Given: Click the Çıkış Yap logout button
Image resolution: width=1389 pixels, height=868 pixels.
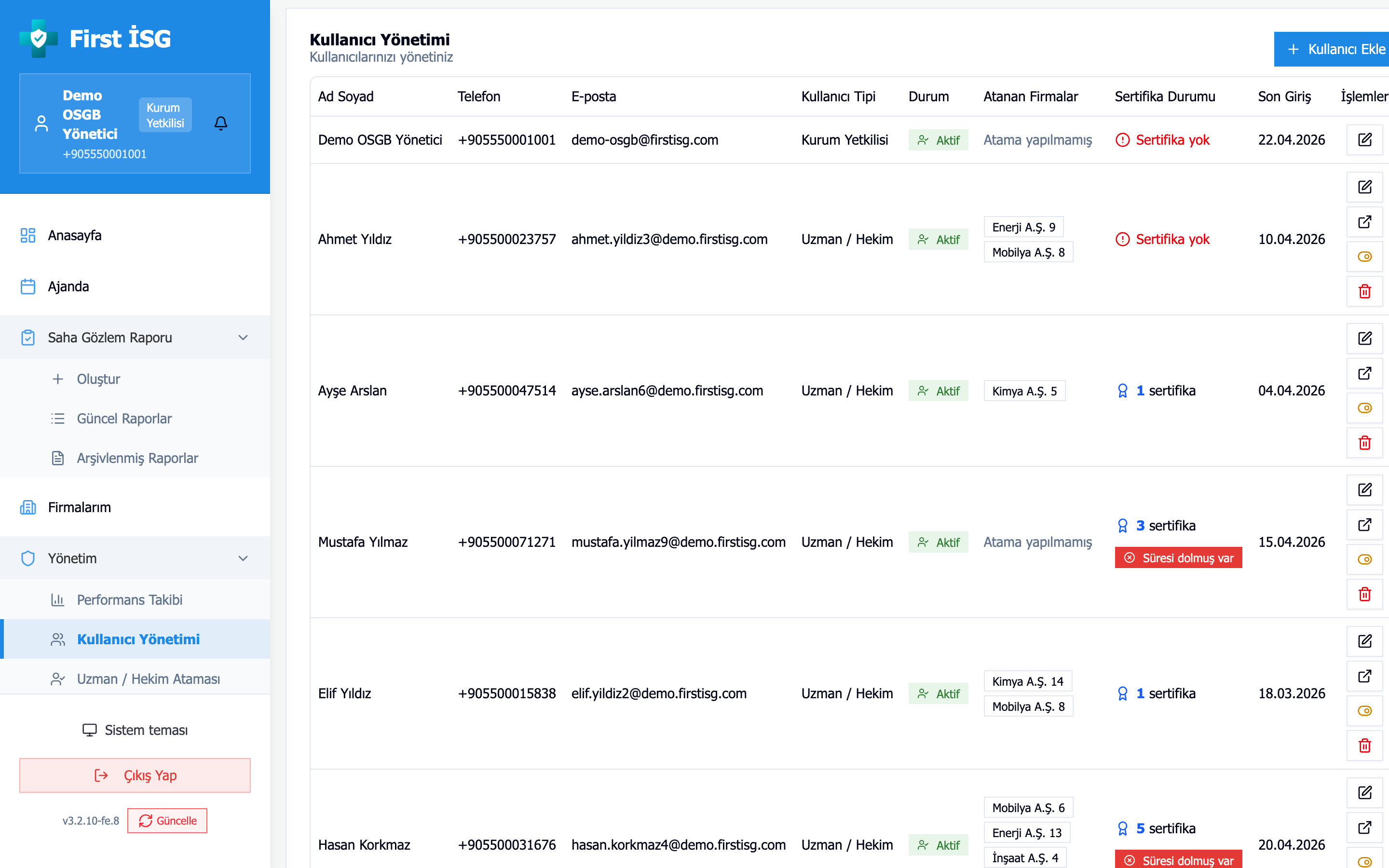Looking at the screenshot, I should [x=135, y=775].
